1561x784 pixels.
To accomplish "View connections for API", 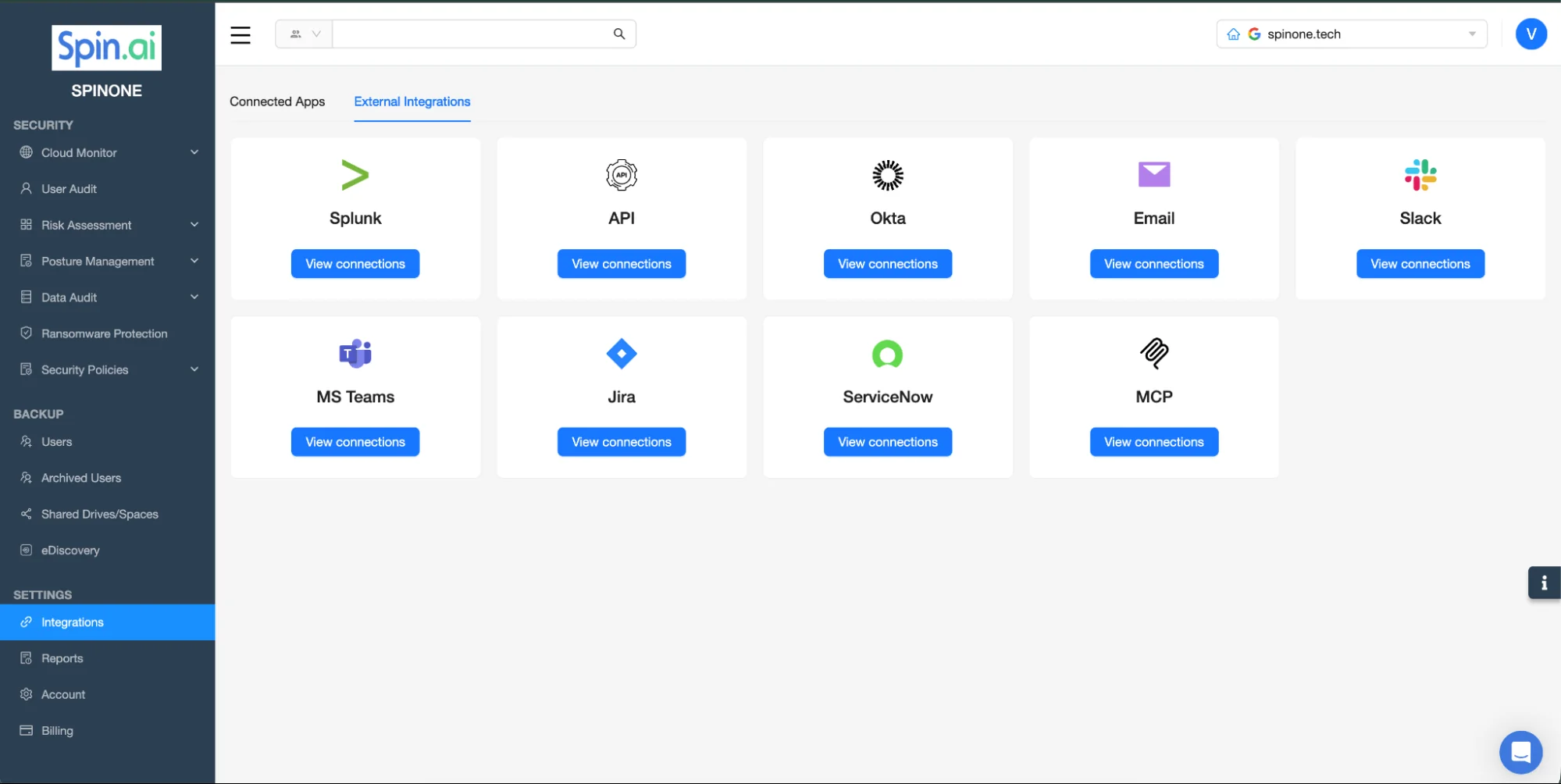I will [622, 264].
